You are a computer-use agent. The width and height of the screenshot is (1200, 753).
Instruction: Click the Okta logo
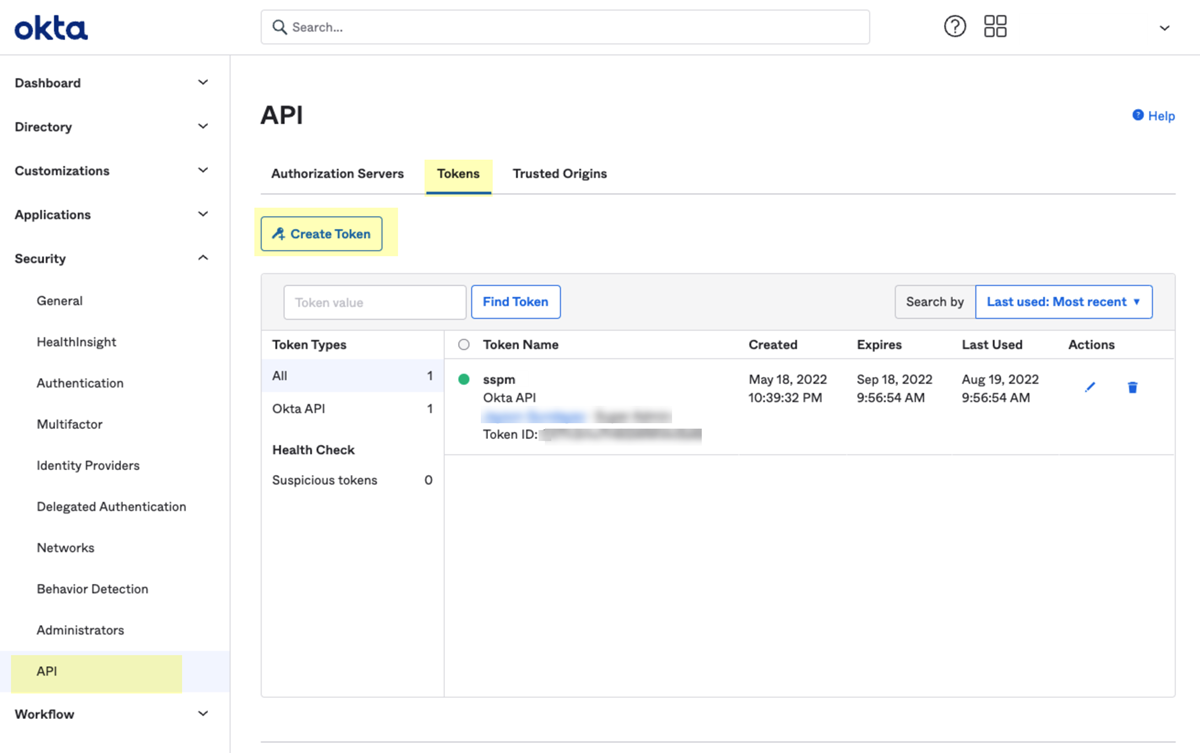[50, 27]
